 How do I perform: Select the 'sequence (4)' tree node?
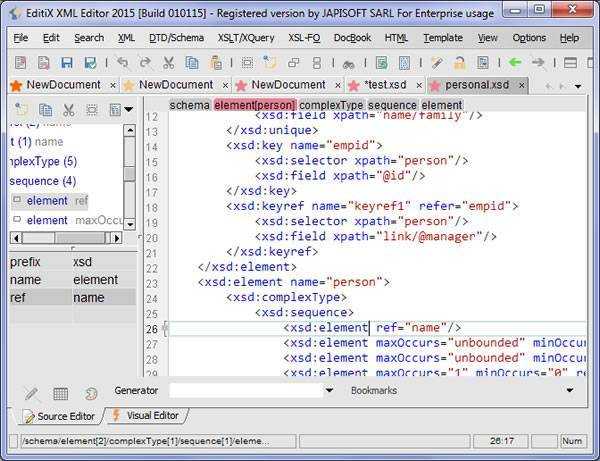point(42,181)
